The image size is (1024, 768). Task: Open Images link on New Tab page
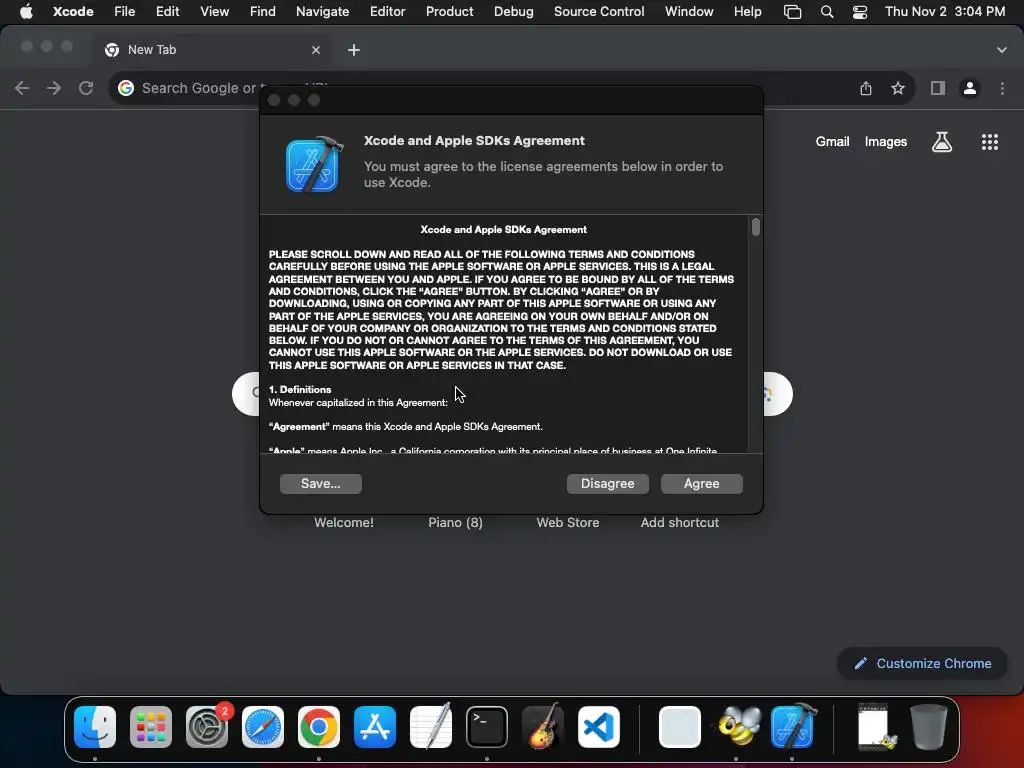pyautogui.click(x=886, y=142)
